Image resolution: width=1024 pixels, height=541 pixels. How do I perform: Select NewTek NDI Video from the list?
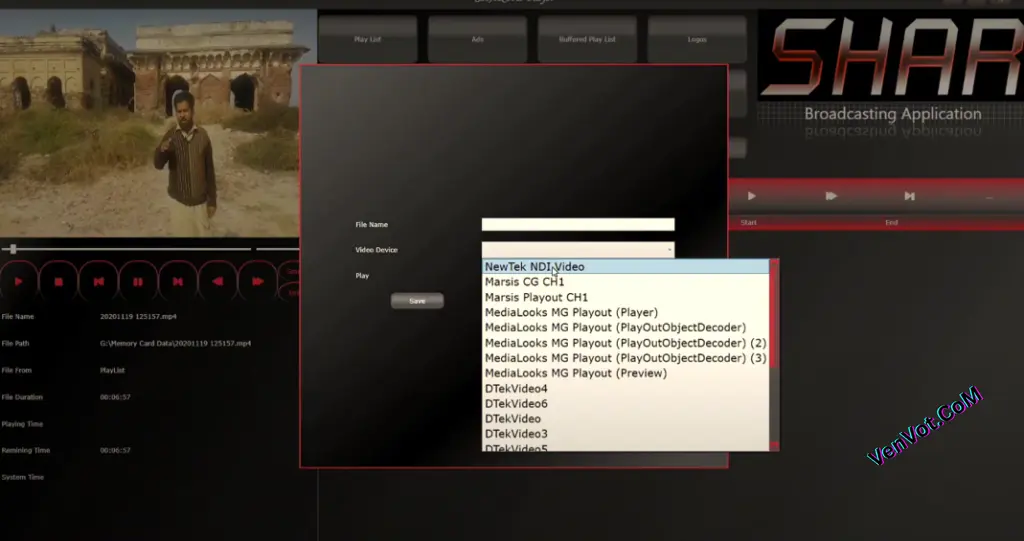tap(626, 267)
